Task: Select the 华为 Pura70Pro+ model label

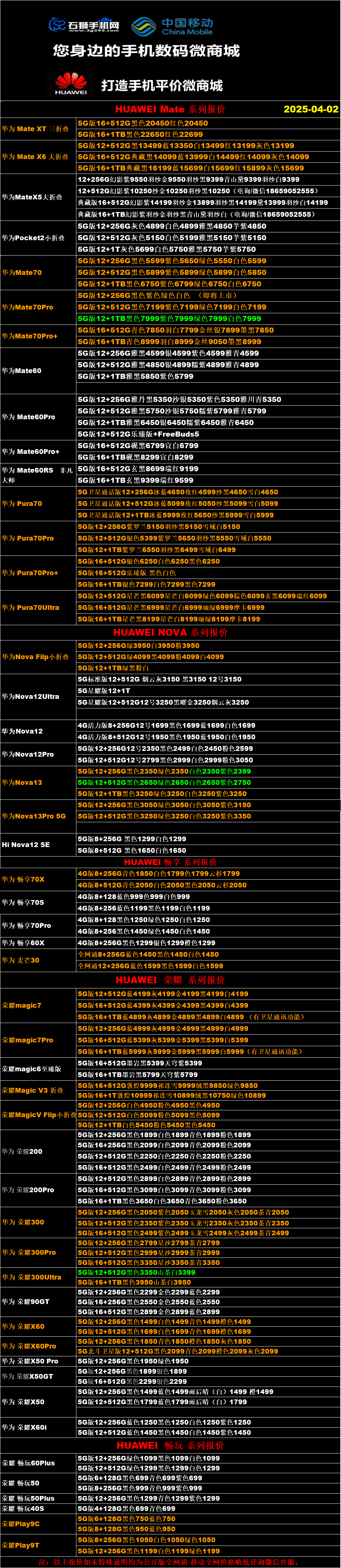Action: tap(31, 573)
